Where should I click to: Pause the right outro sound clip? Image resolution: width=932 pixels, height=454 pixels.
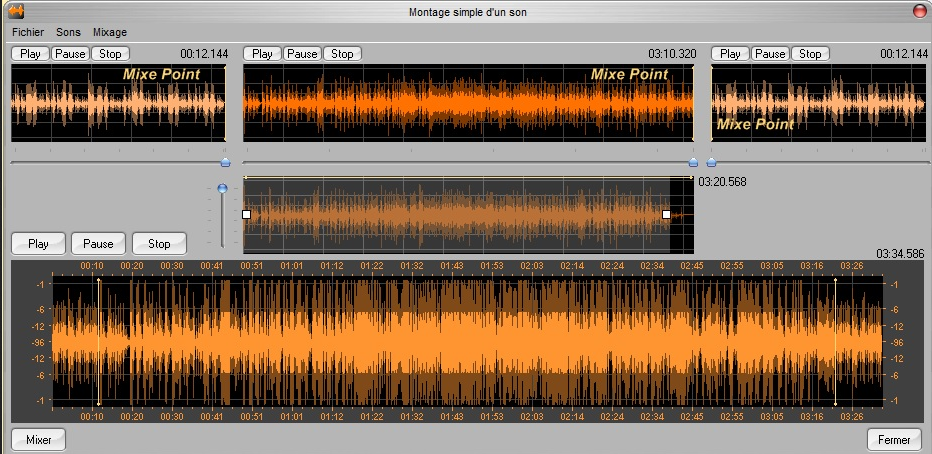770,53
